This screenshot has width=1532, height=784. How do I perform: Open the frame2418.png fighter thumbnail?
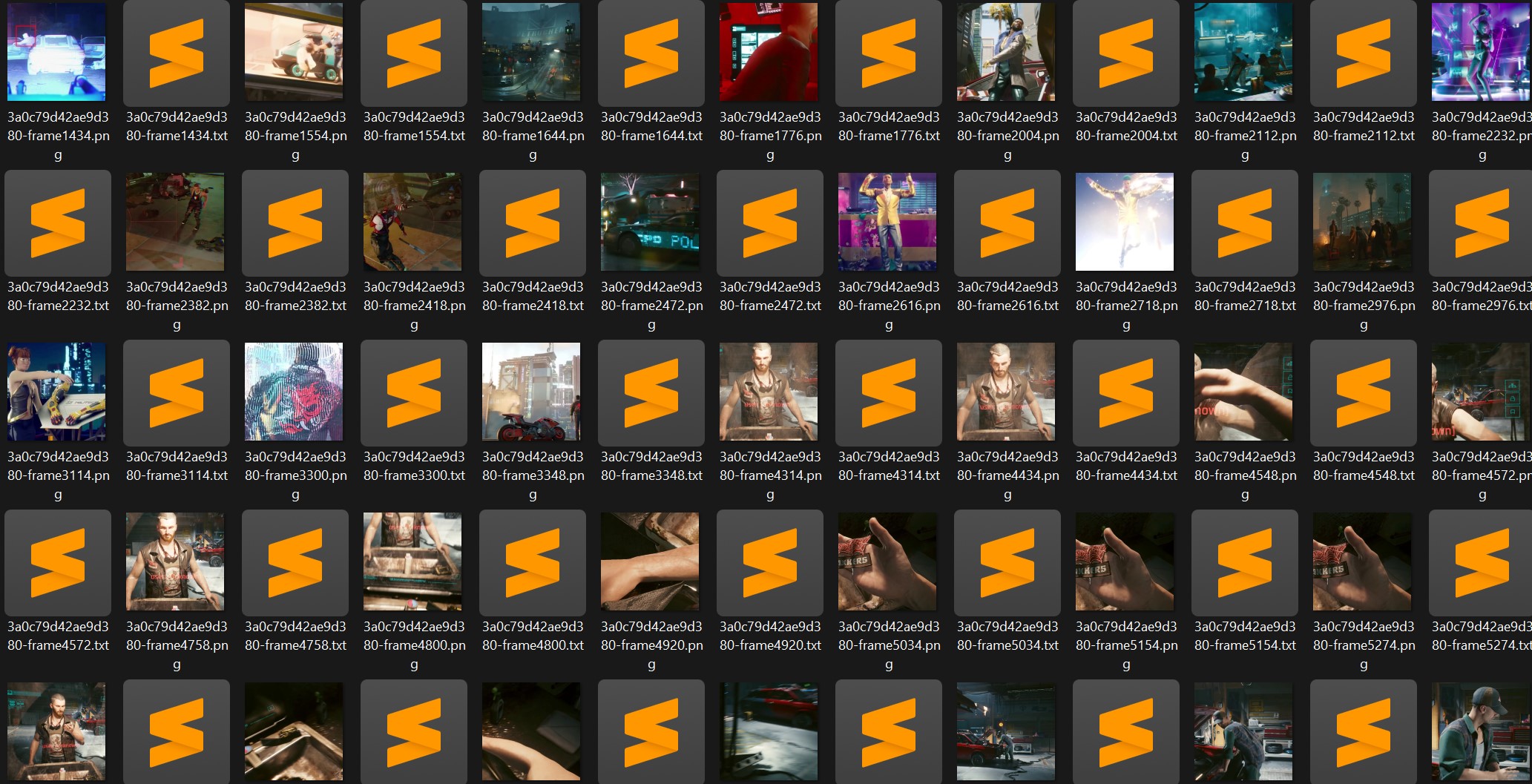pos(412,222)
